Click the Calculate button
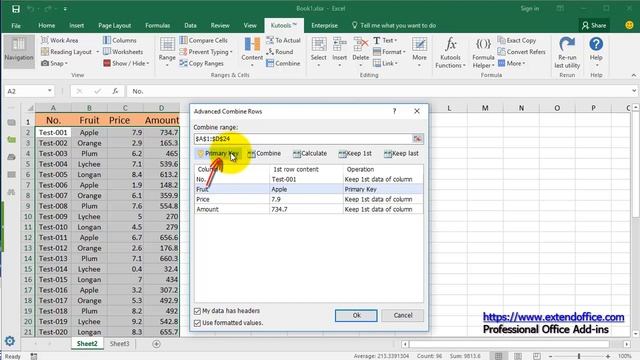The image size is (640, 360). tap(310, 153)
